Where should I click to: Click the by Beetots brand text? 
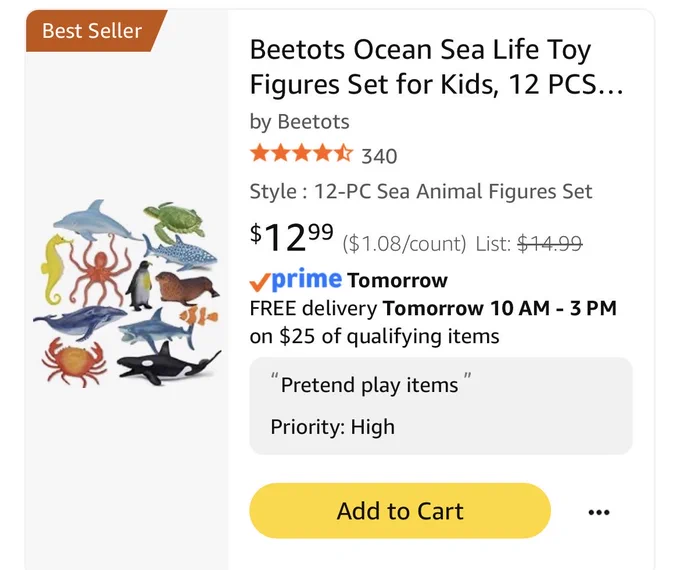[x=299, y=121]
